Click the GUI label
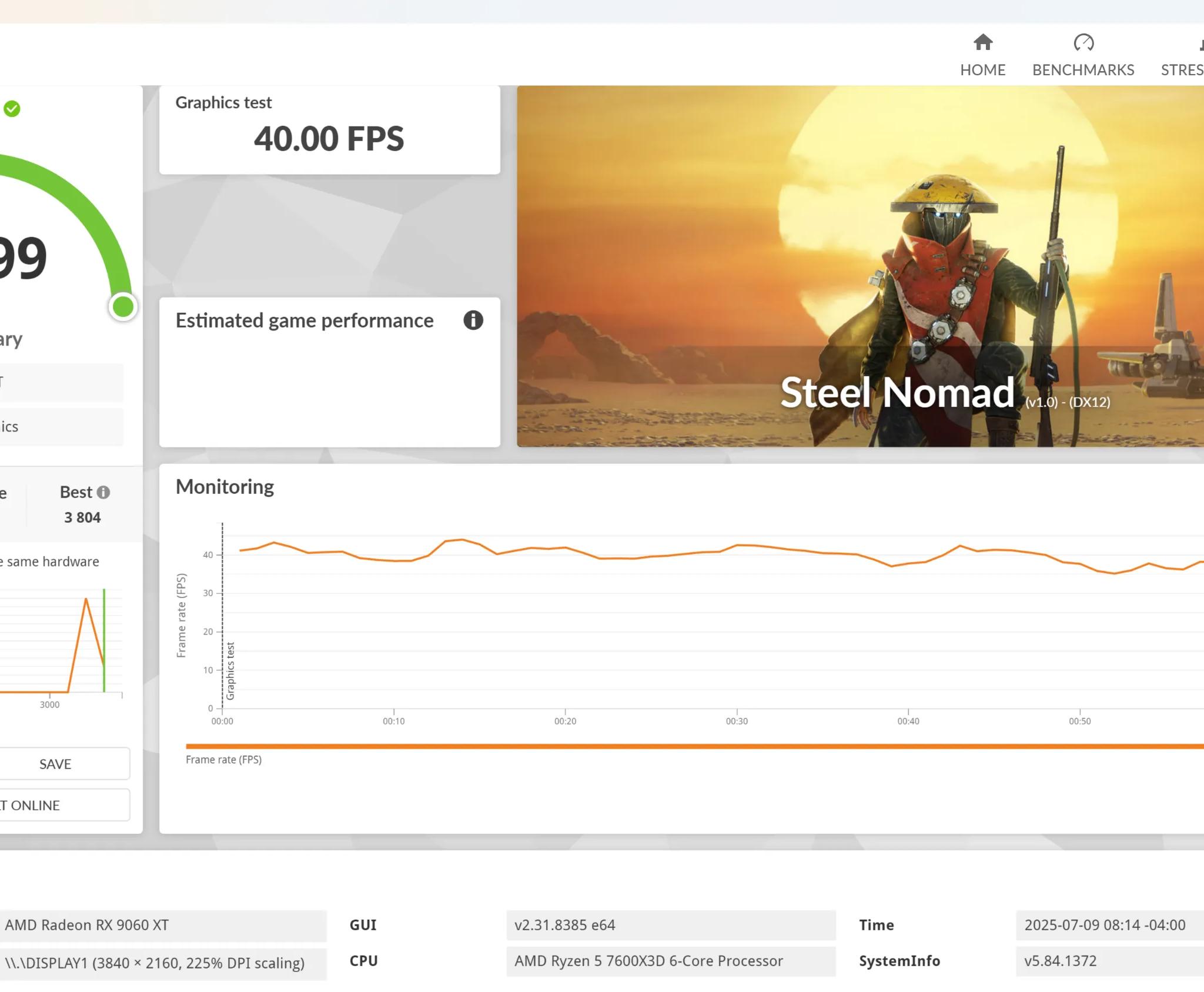The width and height of the screenshot is (1204, 992). coord(363,925)
